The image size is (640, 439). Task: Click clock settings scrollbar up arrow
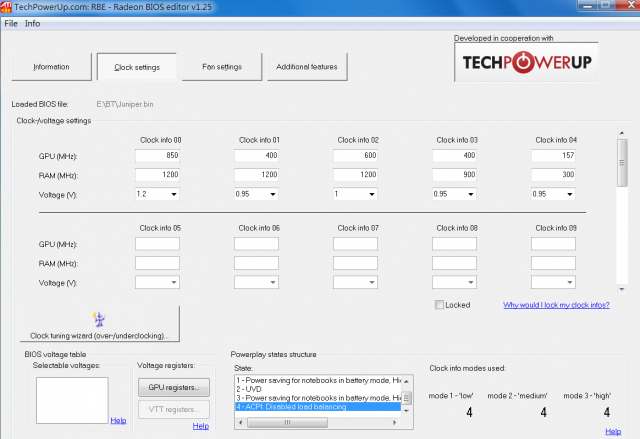pos(622,133)
